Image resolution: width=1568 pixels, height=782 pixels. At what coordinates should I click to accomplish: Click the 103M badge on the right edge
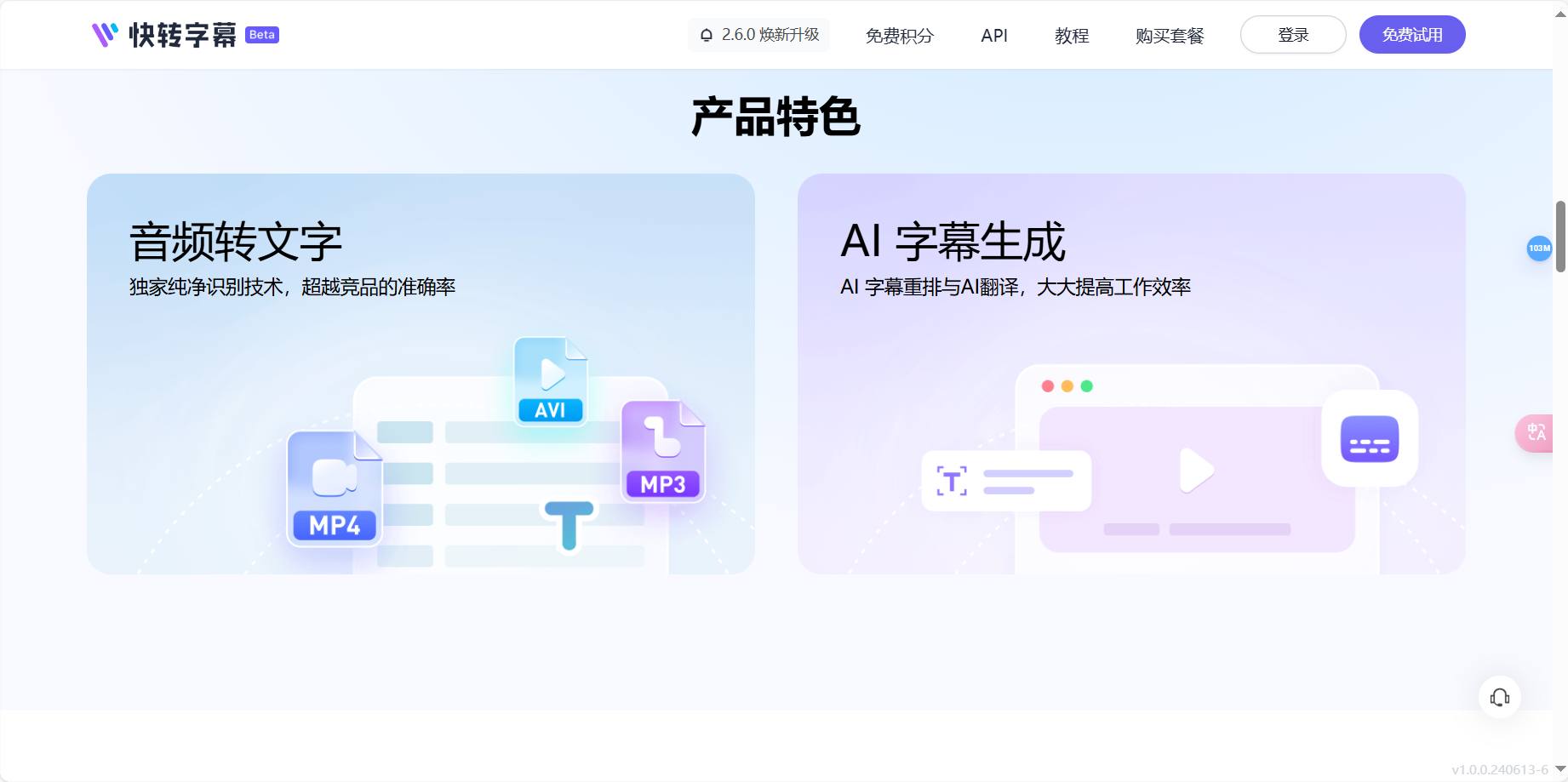point(1541,248)
